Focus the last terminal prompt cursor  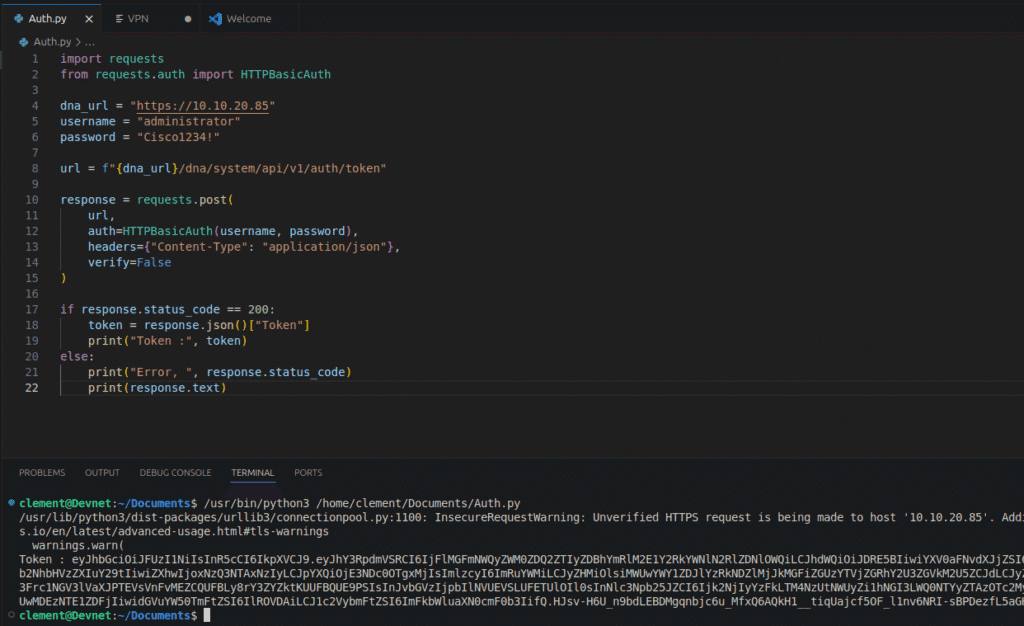[x=207, y=616]
